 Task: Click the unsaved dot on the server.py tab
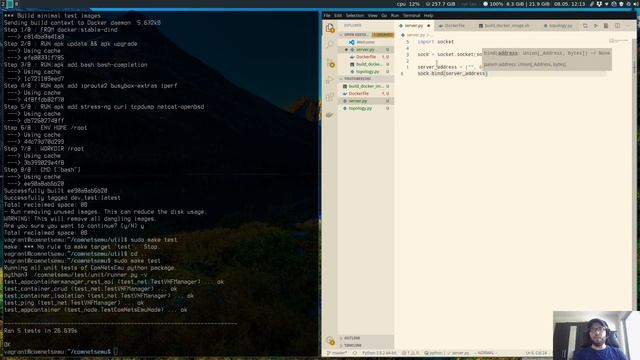(429, 26)
